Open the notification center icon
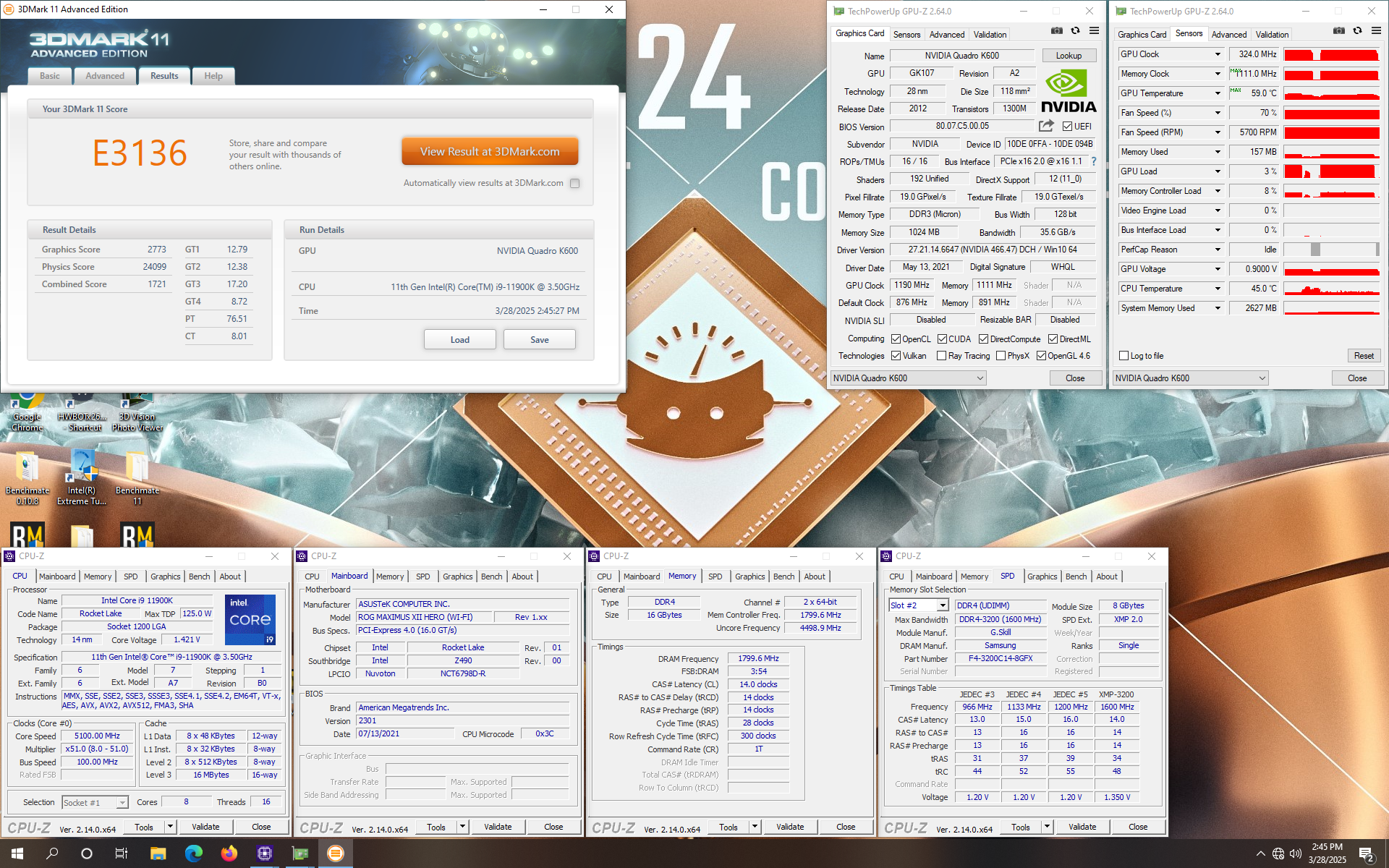 1367,854
